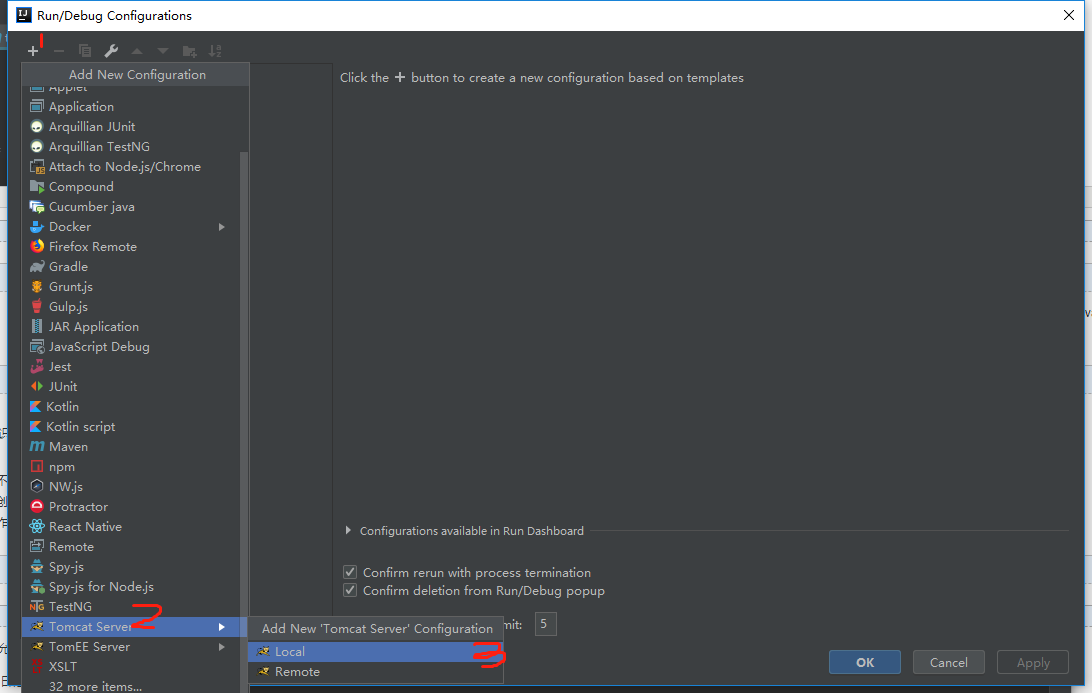
Task: Click the Maven m icon
Action: point(37,446)
